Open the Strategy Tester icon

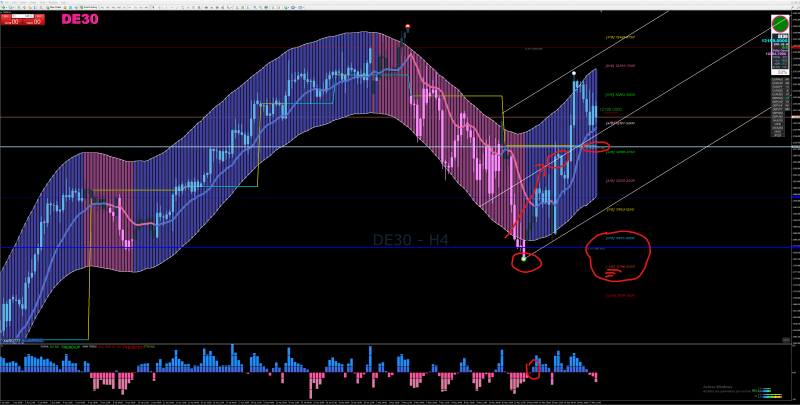coord(41,7)
